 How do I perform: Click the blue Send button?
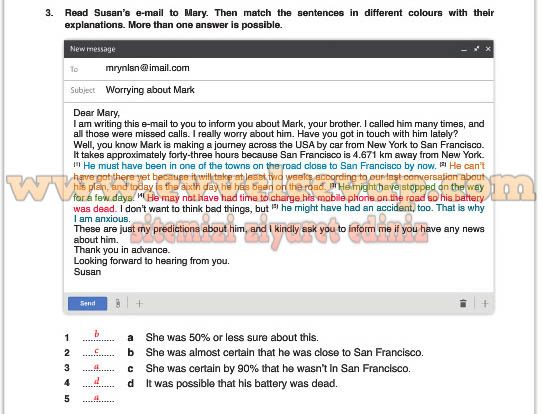coord(87,303)
